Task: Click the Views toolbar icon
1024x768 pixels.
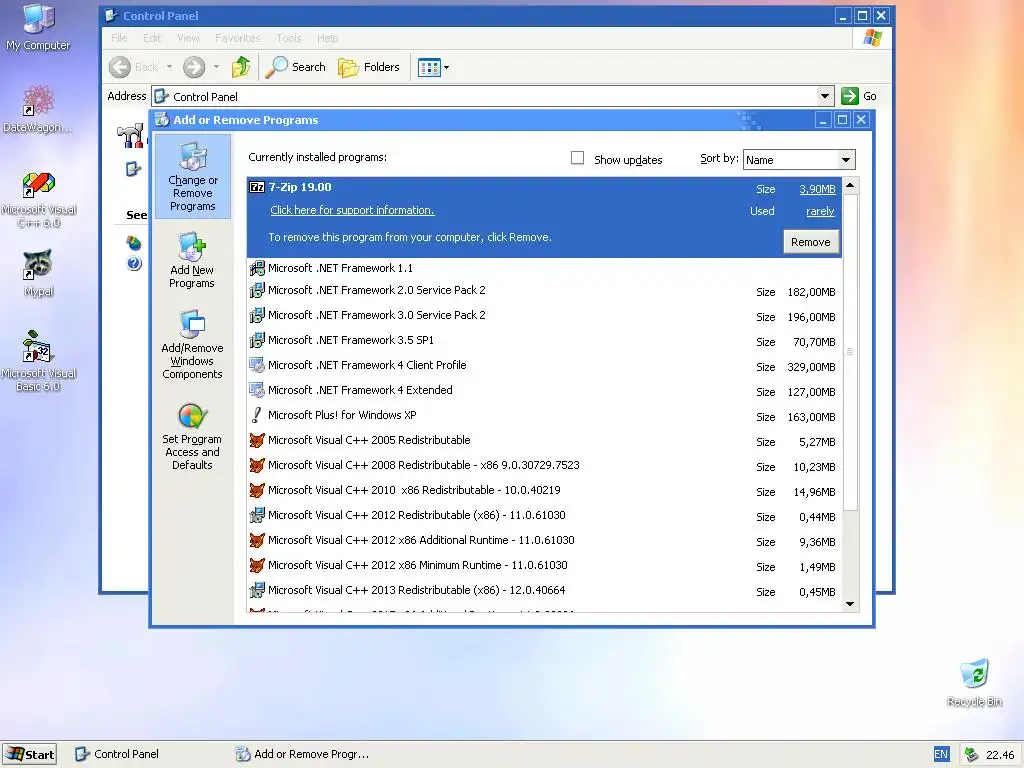Action: [429, 67]
